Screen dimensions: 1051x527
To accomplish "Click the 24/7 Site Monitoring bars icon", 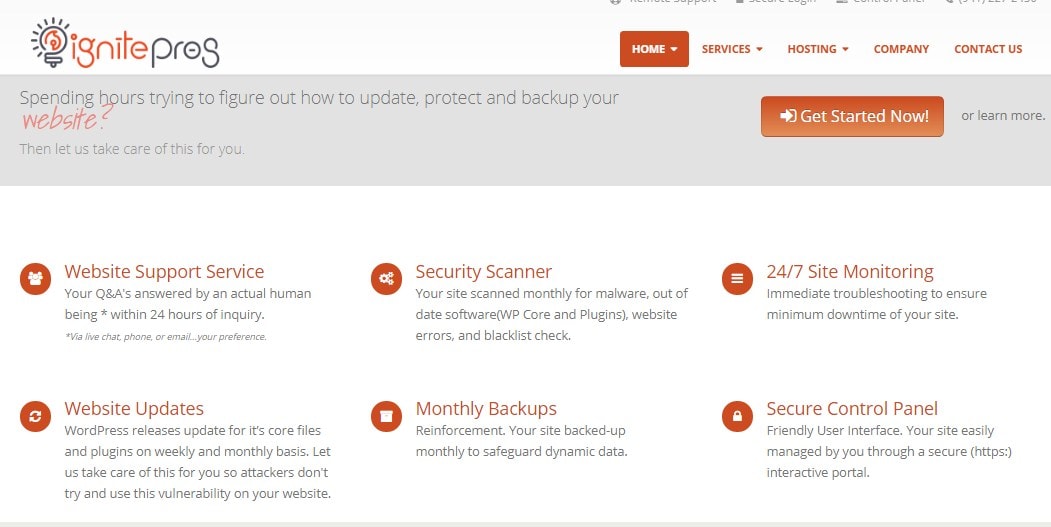I will click(737, 278).
